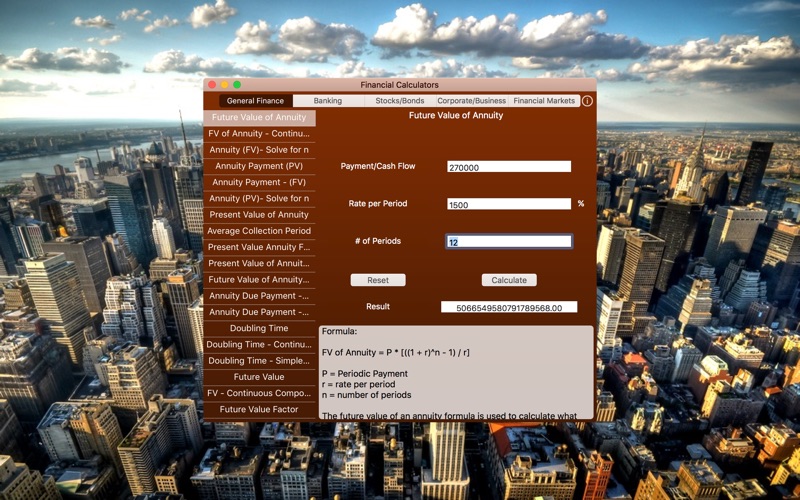Choose Doubling Time - Simple... item
The image size is (800, 500).
[259, 361]
